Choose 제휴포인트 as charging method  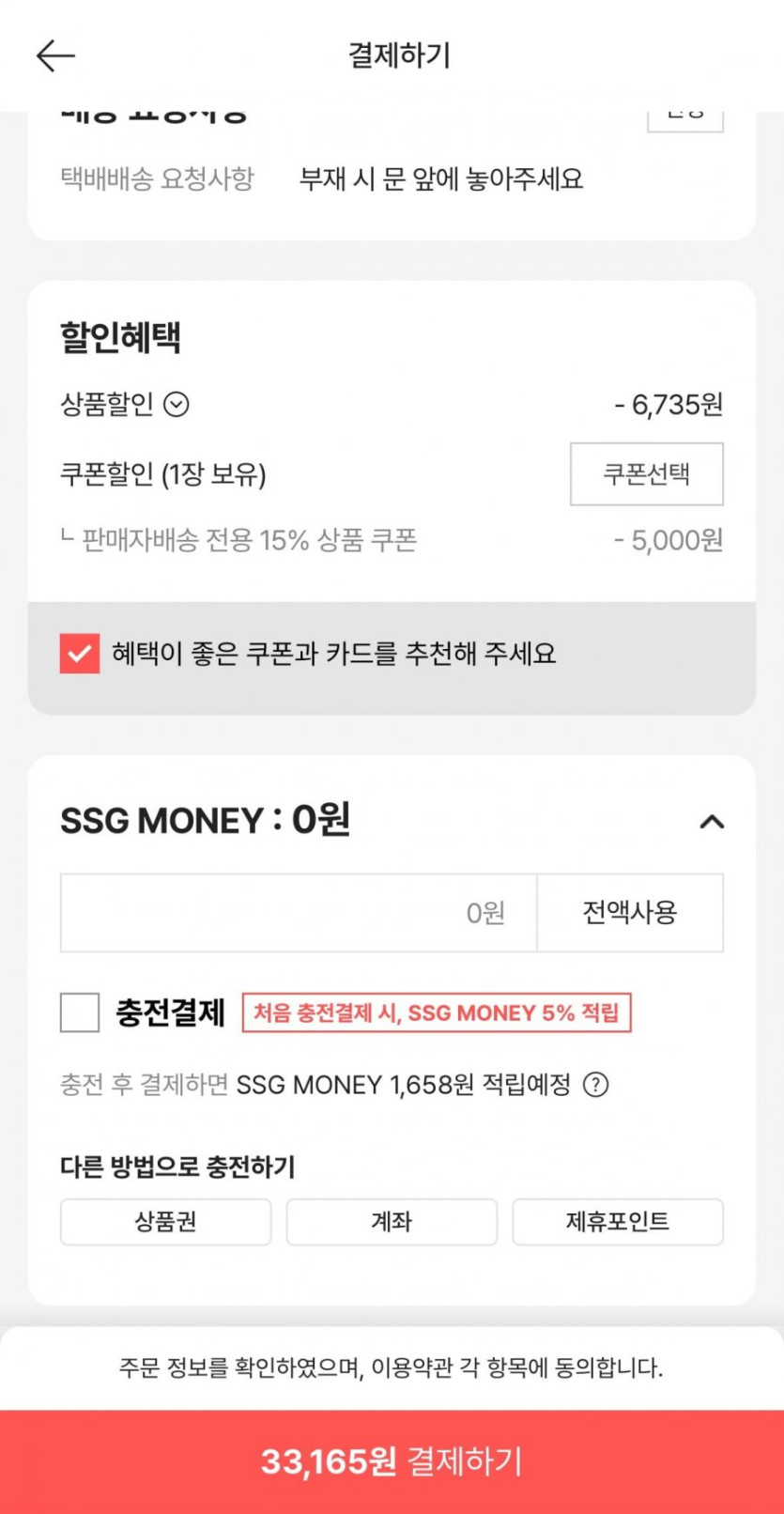coord(617,1222)
